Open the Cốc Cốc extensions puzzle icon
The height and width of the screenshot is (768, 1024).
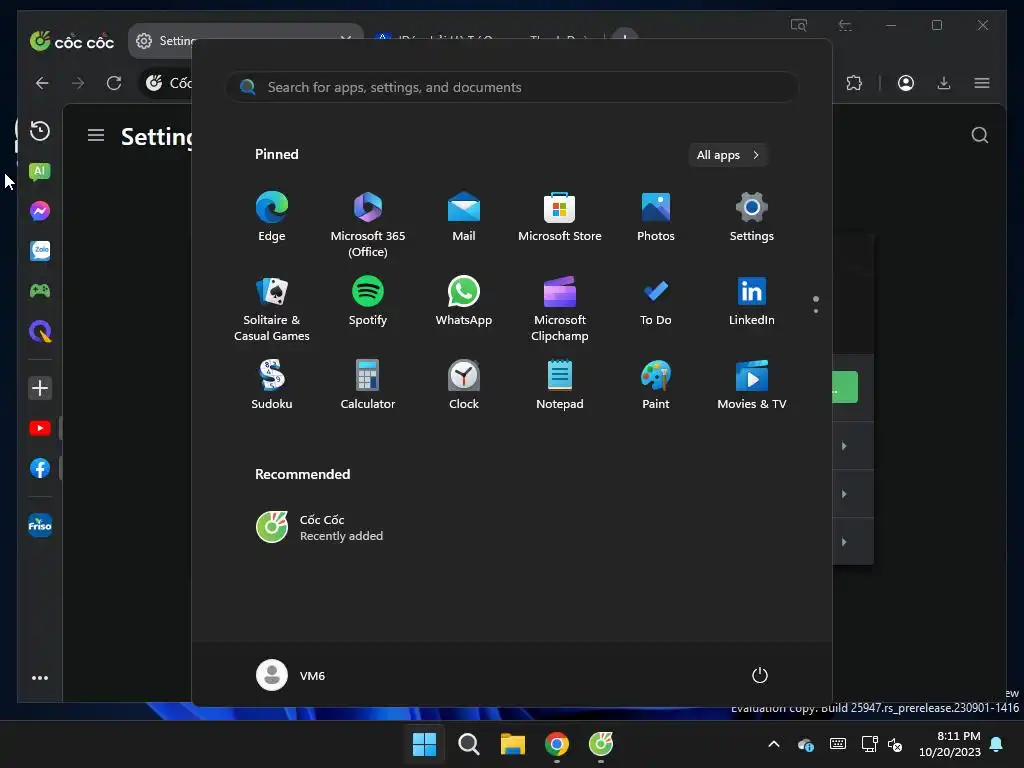point(854,83)
